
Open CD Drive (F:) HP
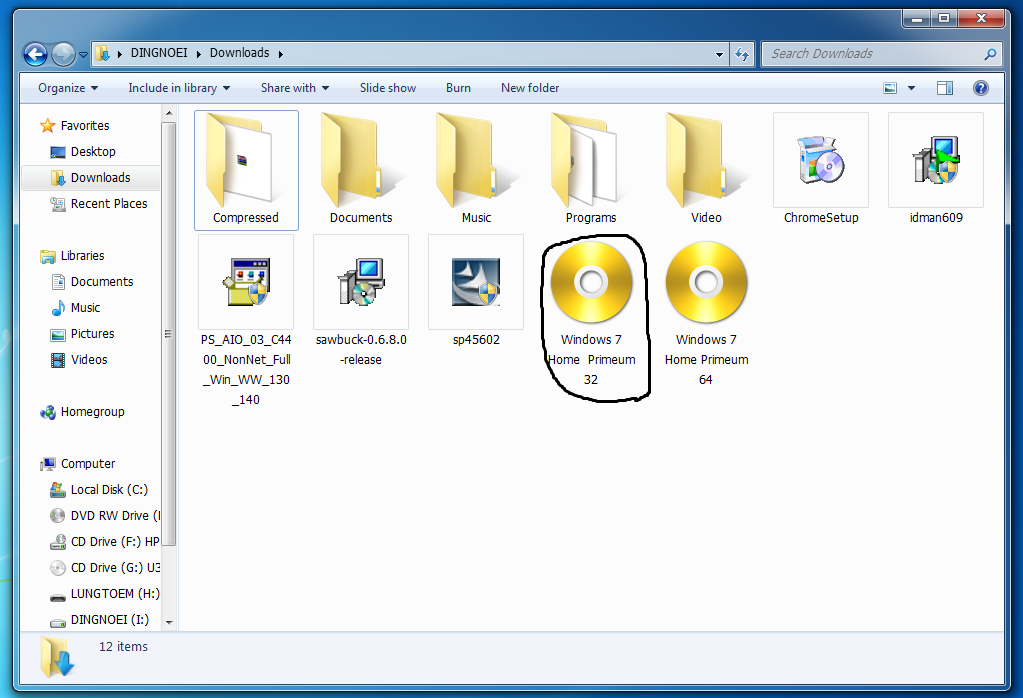coord(104,542)
